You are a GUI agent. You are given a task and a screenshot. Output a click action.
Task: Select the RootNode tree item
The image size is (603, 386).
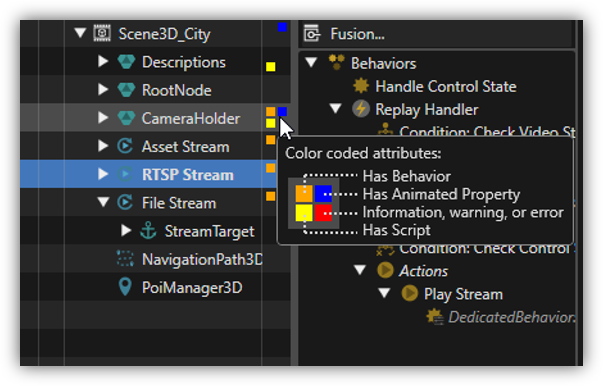pyautogui.click(x=177, y=90)
